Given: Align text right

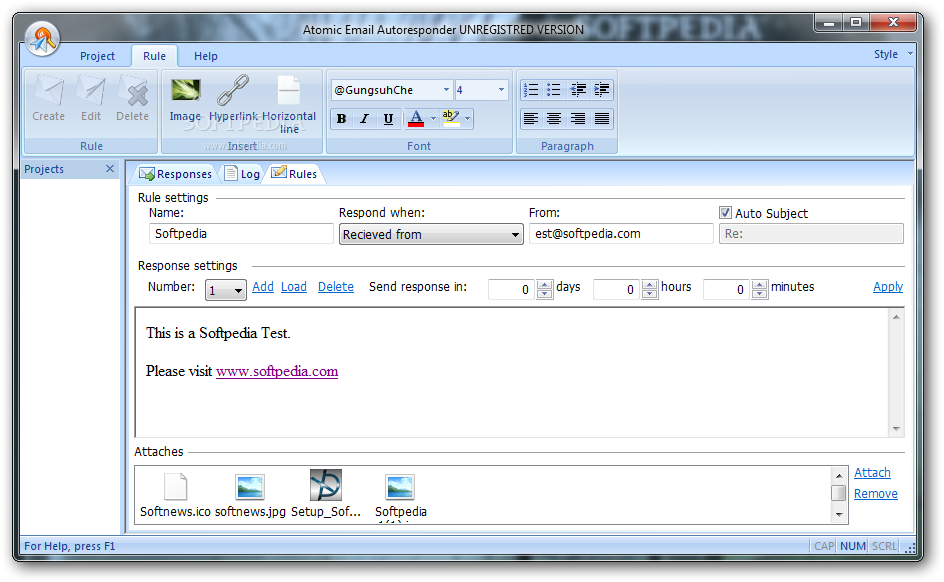Looking at the screenshot, I should [578, 119].
